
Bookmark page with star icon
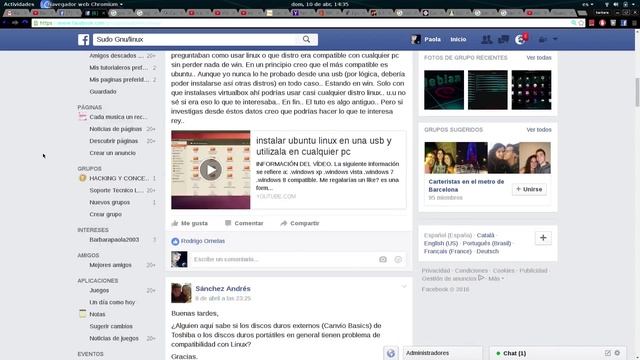[x=581, y=23]
